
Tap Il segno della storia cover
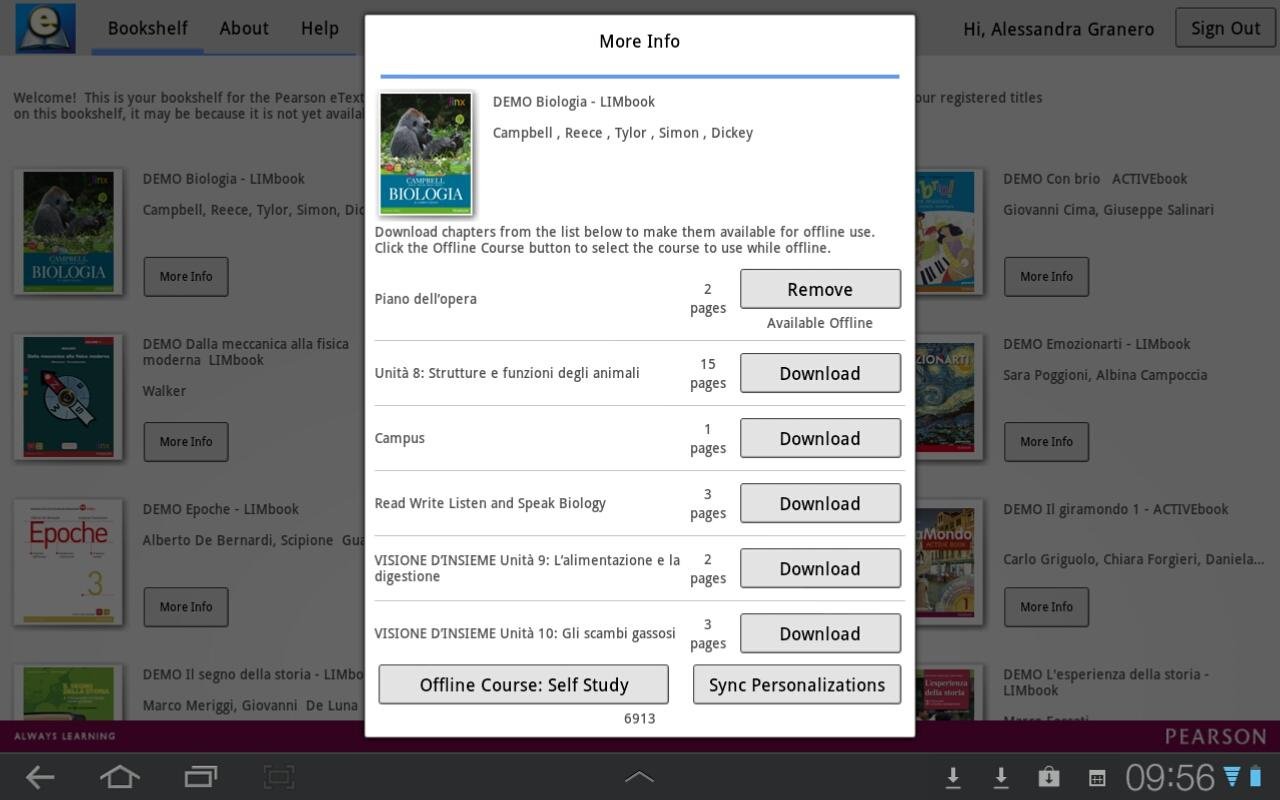pyautogui.click(x=68, y=693)
